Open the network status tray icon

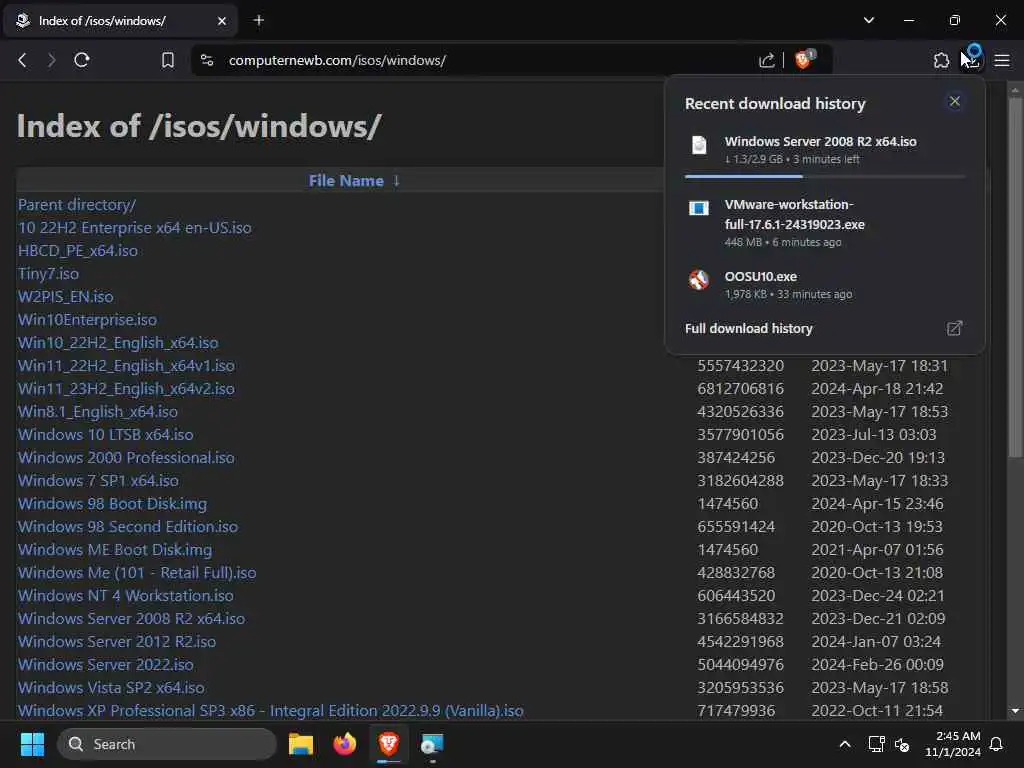tap(876, 744)
